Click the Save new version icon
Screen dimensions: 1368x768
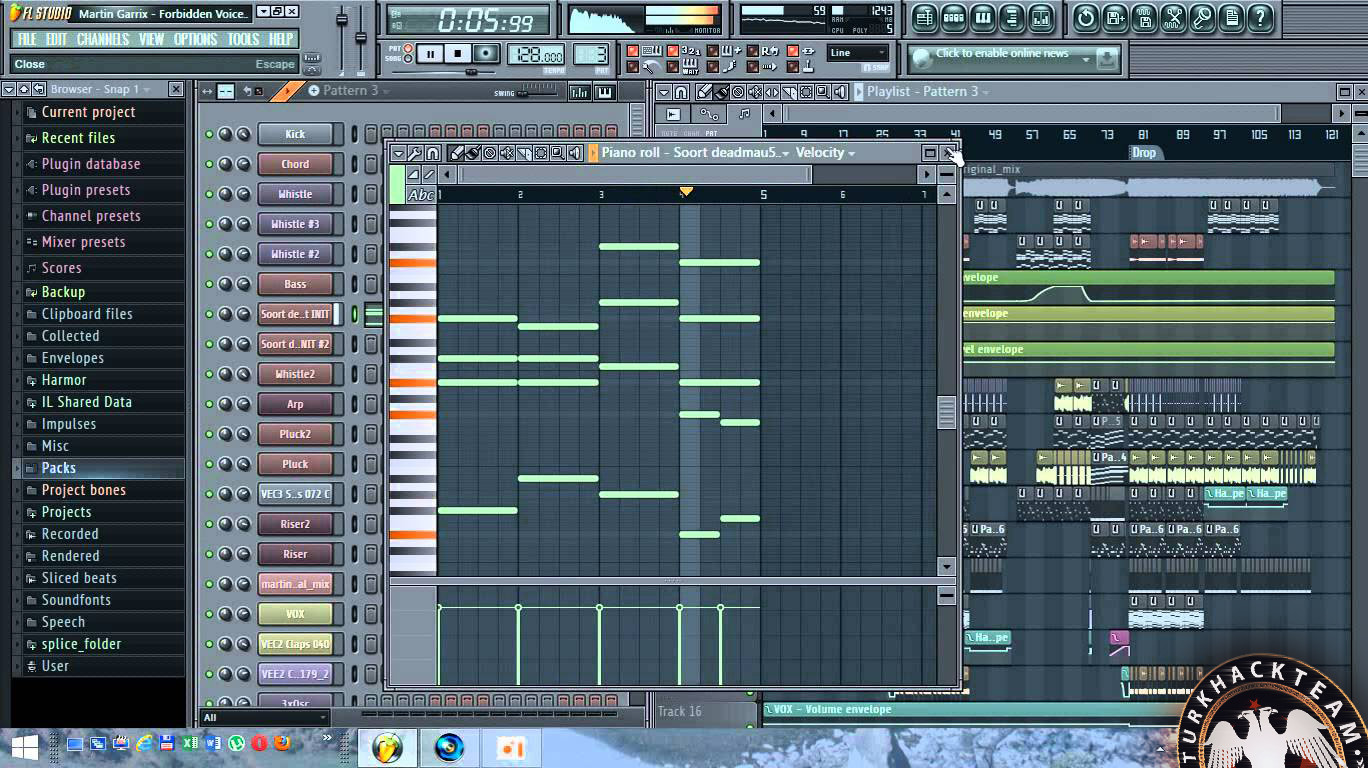1115,18
